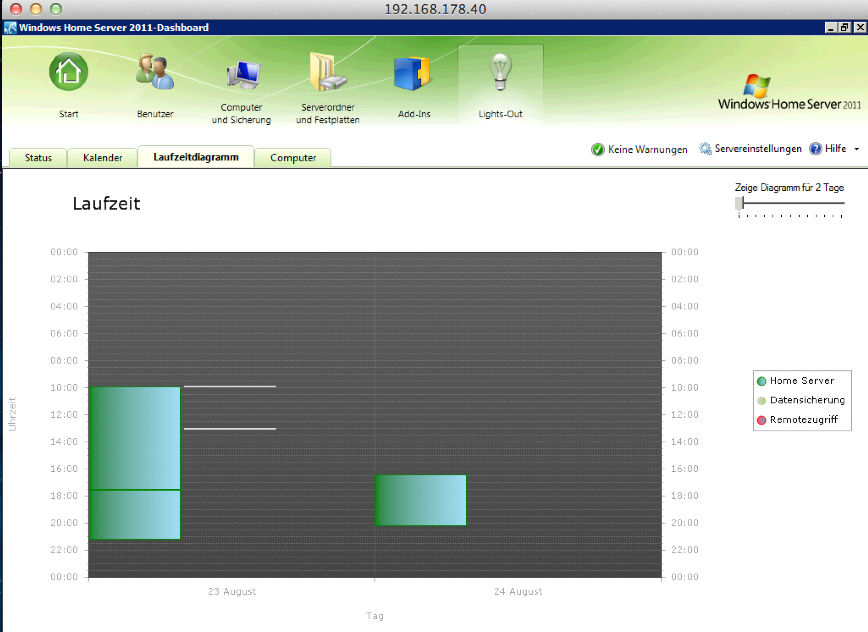868x632 pixels.
Task: Click the lower white backup line on 23 August
Action: [x=230, y=429]
